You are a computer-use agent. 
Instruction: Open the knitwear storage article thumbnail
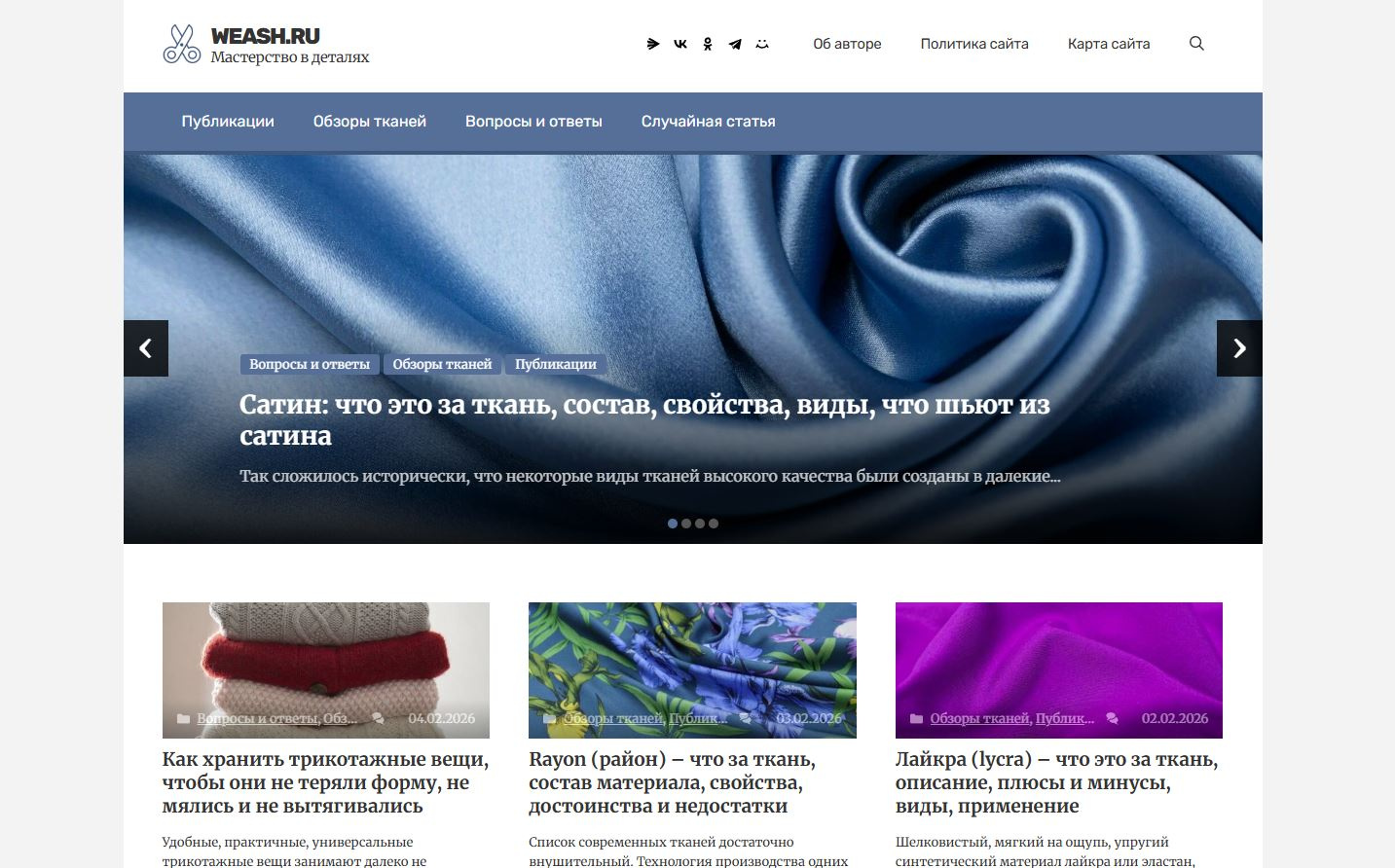(x=326, y=670)
